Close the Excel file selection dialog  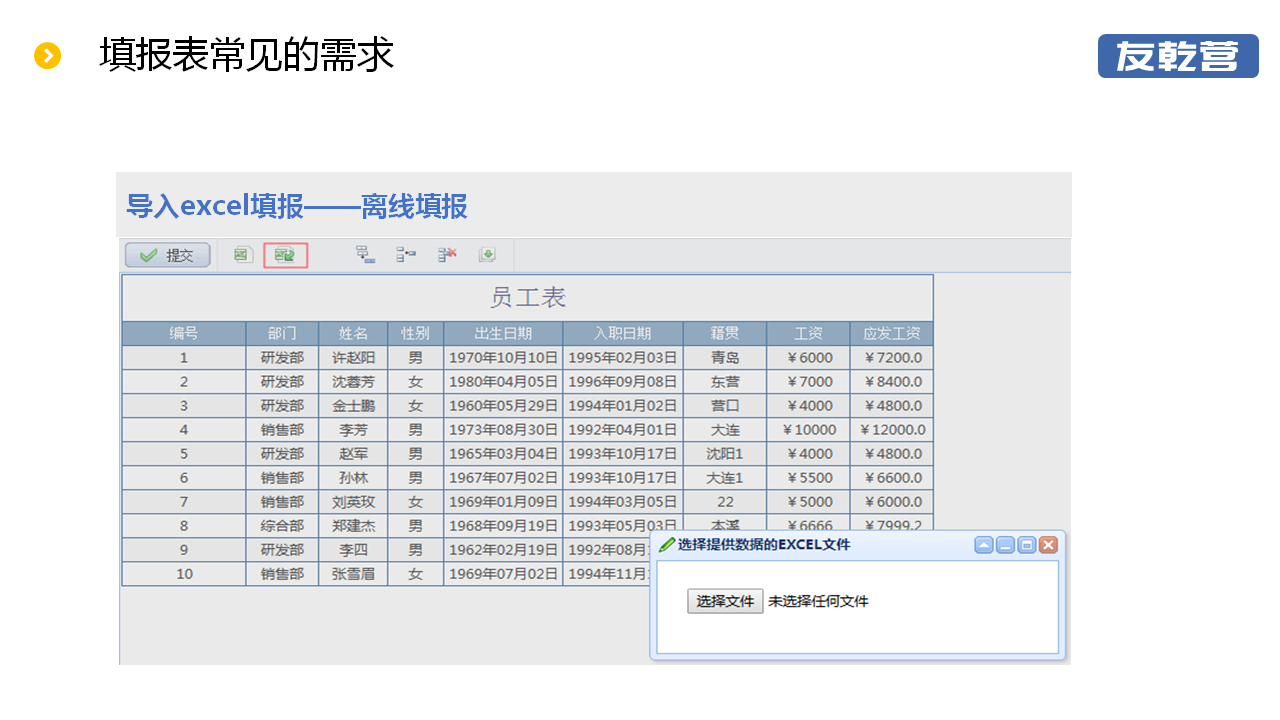[x=1048, y=545]
